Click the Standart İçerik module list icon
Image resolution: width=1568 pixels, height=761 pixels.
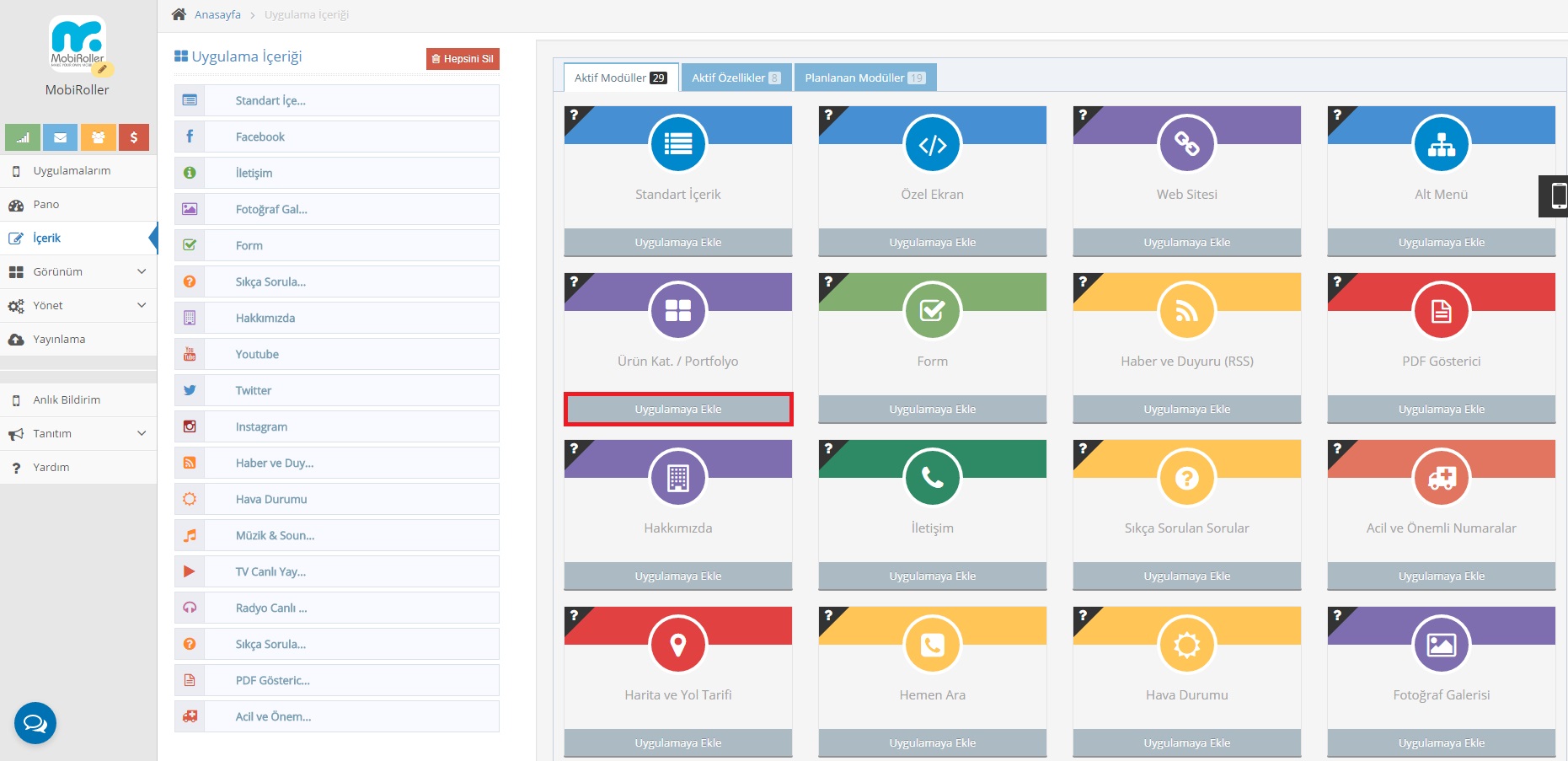(x=678, y=144)
